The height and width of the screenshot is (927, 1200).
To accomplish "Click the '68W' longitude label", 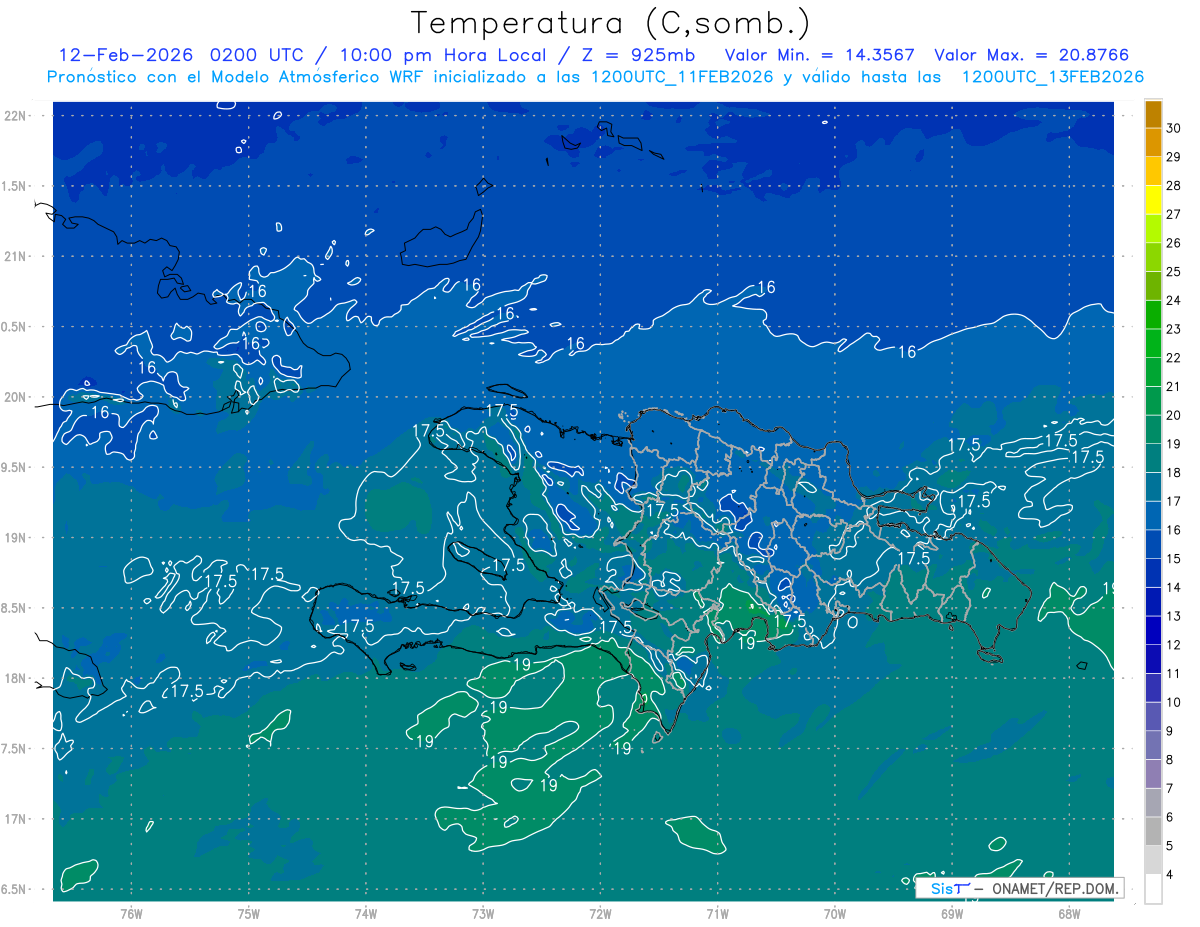I will (x=1069, y=913).
